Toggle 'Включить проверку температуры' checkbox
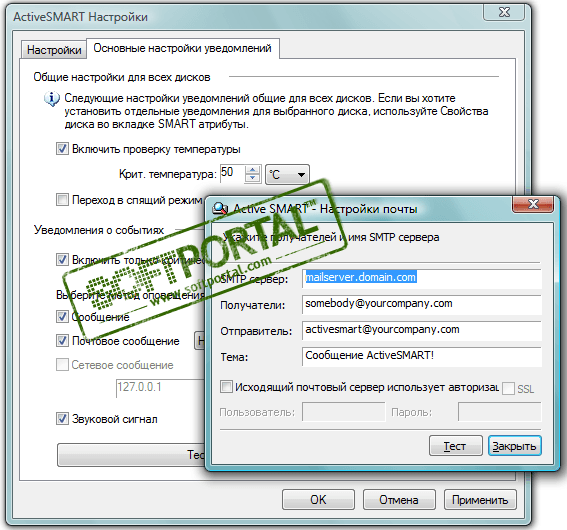The height and width of the screenshot is (530, 567). click(62, 149)
